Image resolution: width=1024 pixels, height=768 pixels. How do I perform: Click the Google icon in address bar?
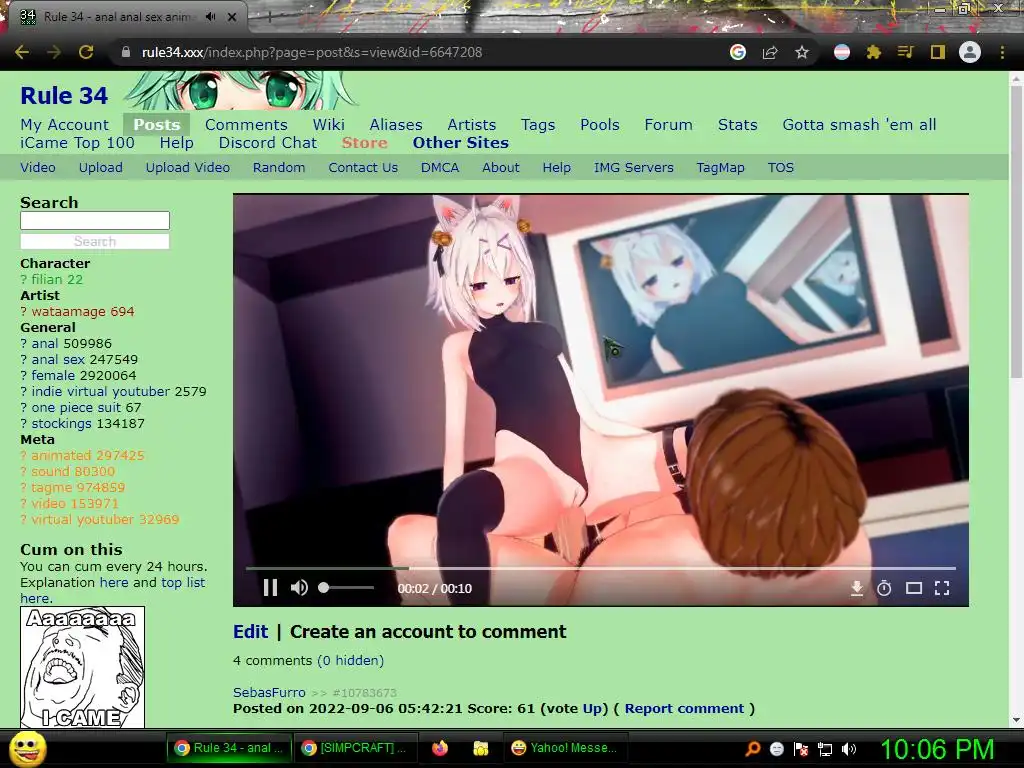(738, 52)
